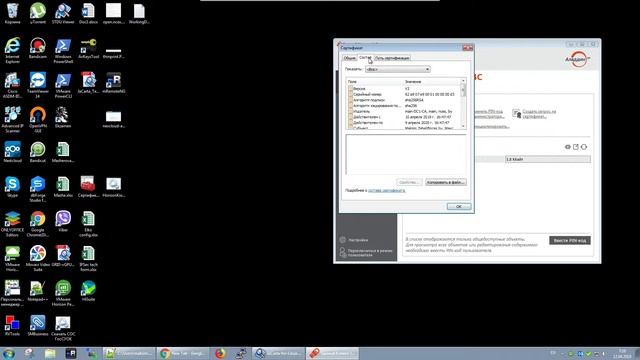Click the field value details text box
The width and height of the screenshot is (640, 360).
coord(406,154)
